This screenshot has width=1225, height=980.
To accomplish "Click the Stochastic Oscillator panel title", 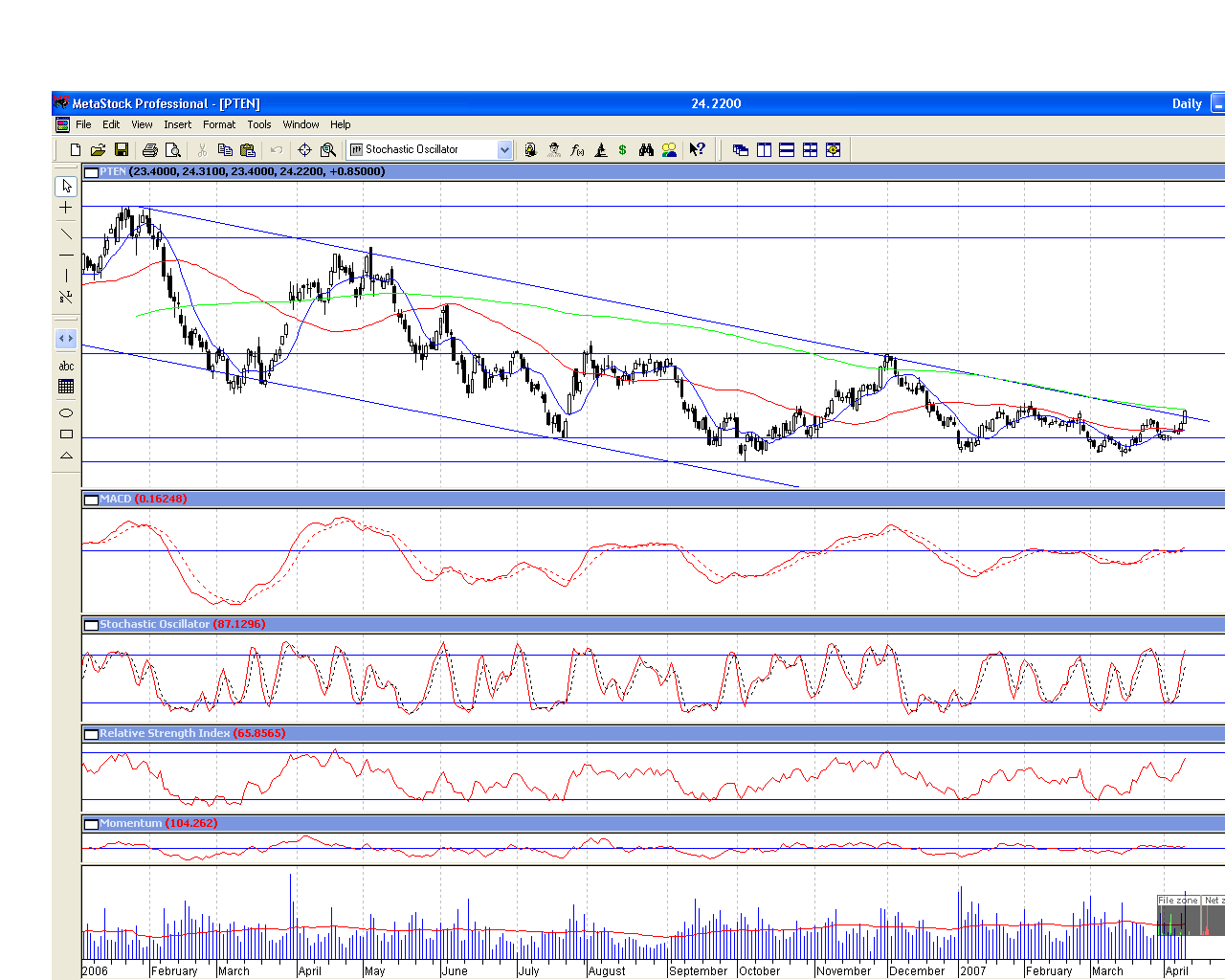I will click(x=154, y=624).
